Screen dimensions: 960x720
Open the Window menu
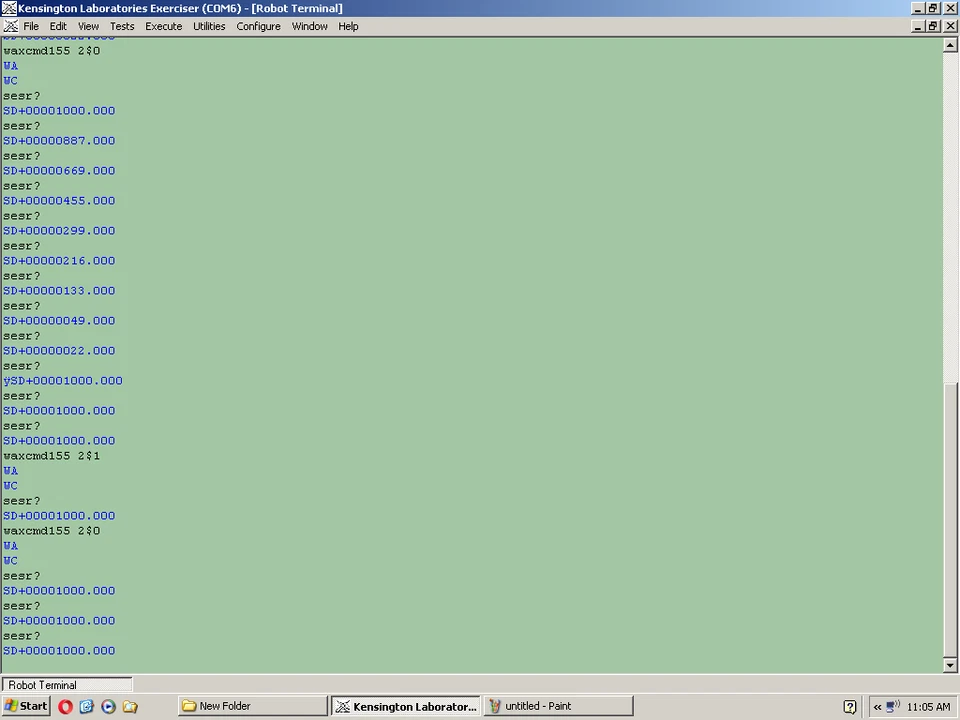(309, 26)
